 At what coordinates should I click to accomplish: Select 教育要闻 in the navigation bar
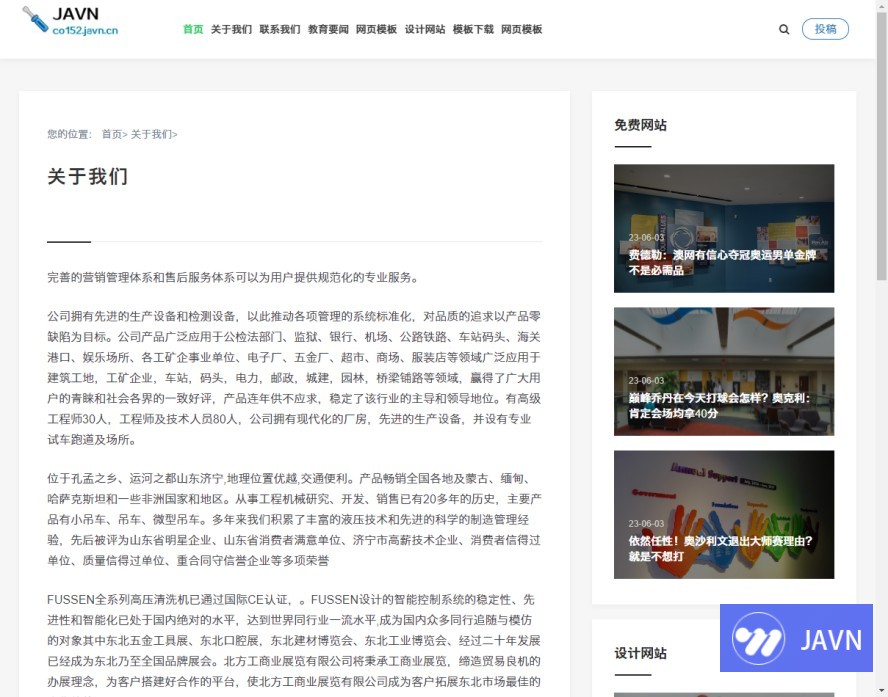tap(328, 29)
